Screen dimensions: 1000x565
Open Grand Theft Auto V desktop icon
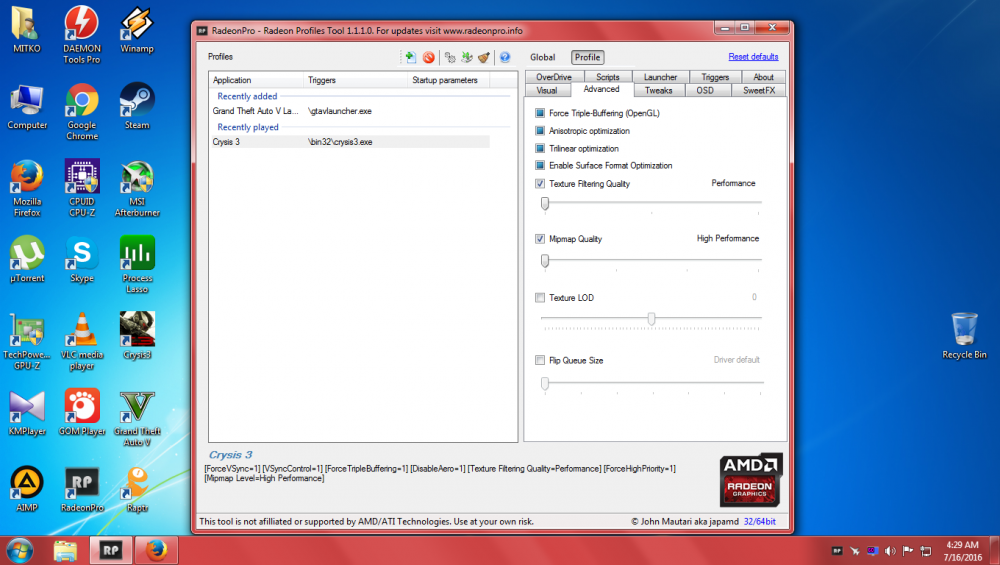click(x=137, y=418)
